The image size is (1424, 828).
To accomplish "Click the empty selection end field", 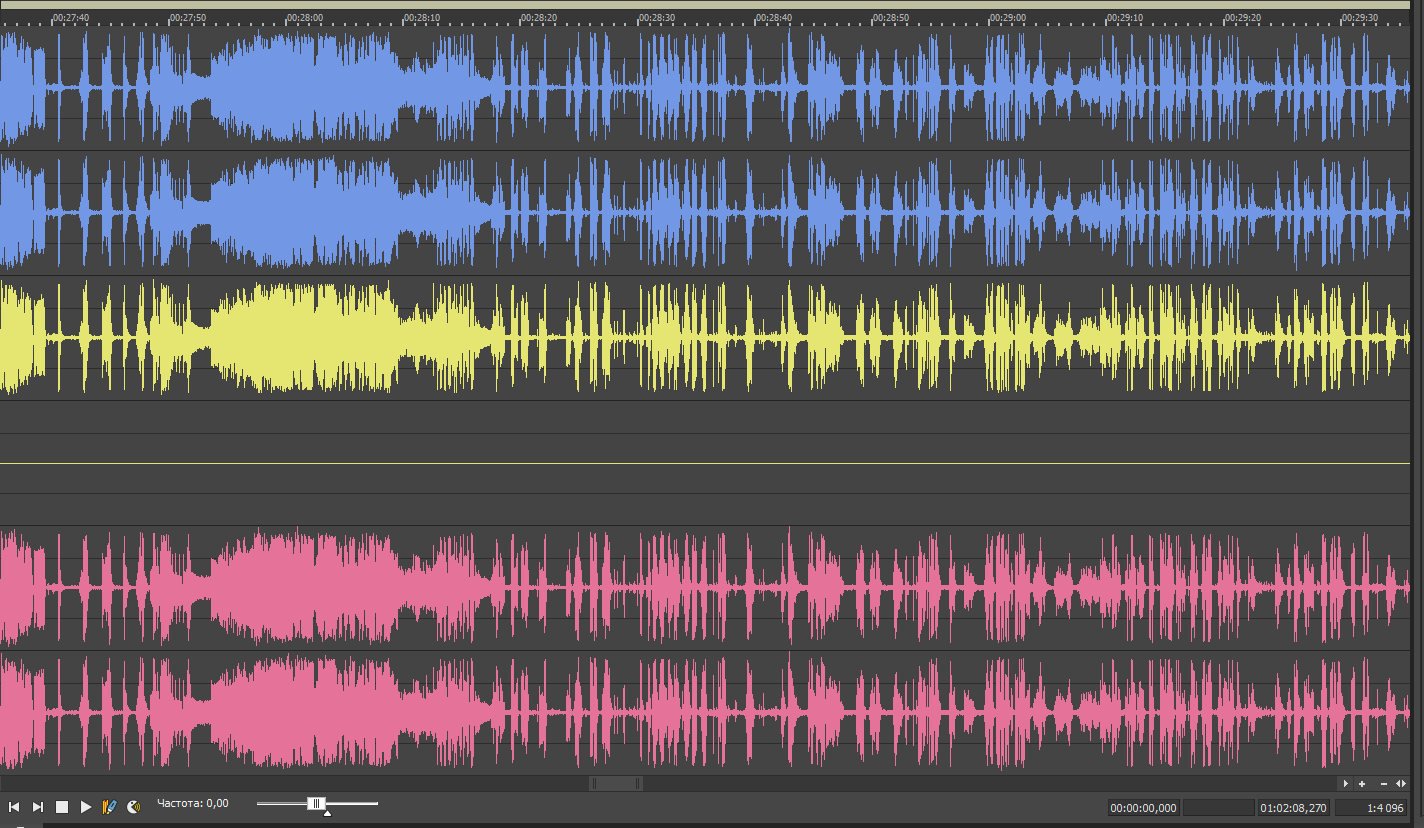I will pyautogui.click(x=1218, y=808).
